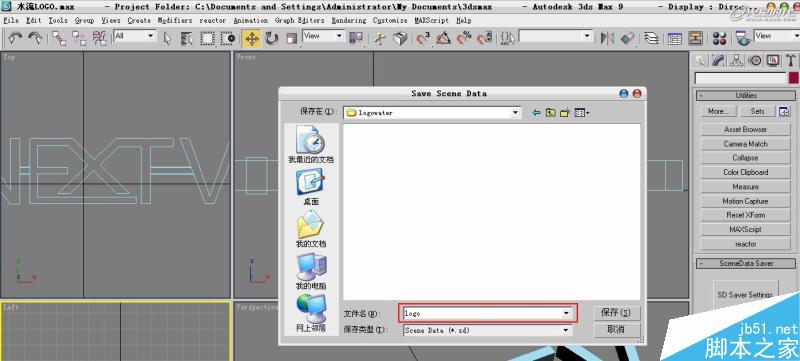Viewport: 800px width, 361px height.
Task: Click the Configure Button Sets icon
Action: tap(783, 111)
